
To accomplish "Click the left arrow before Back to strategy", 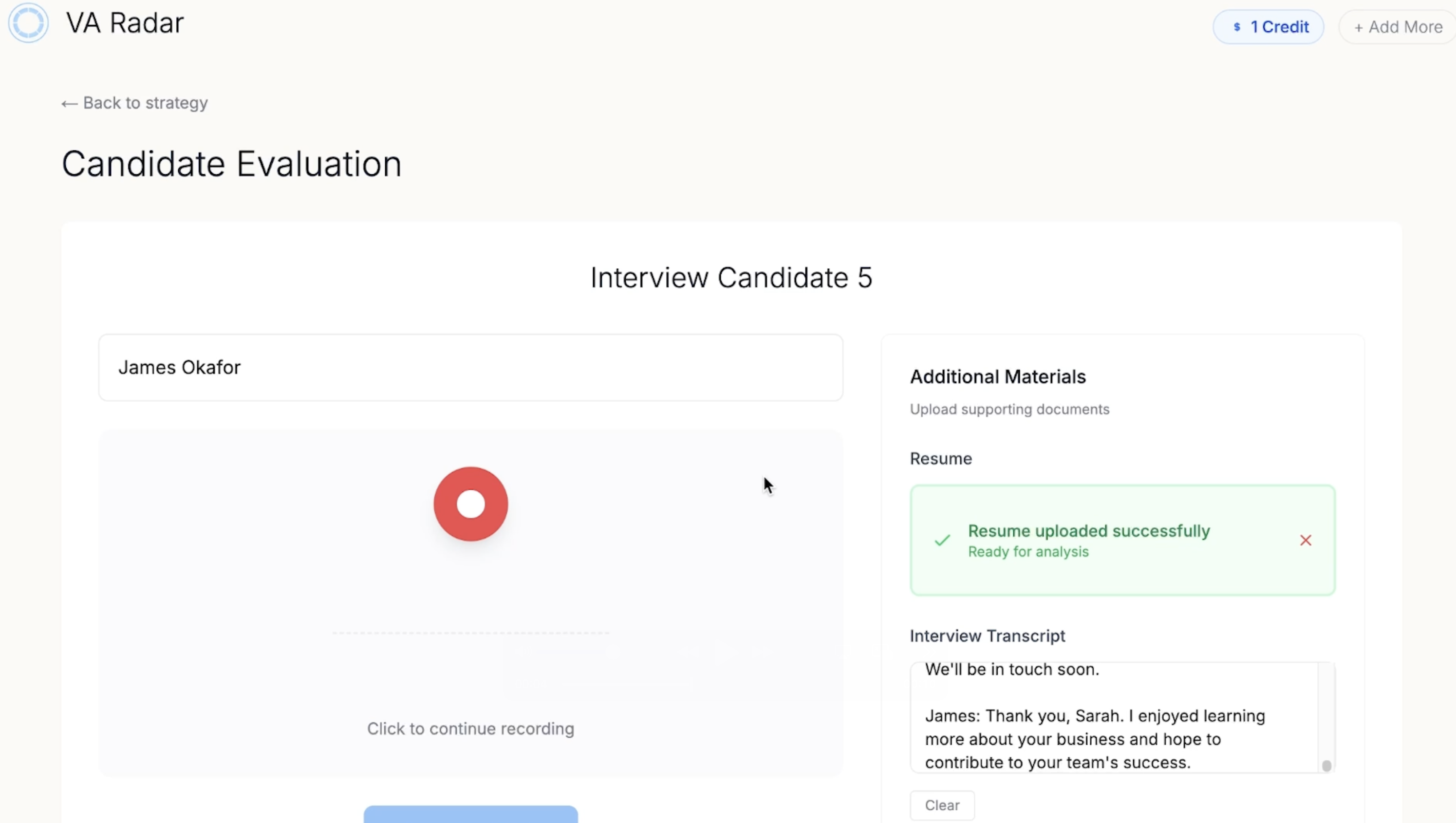I will click(70, 103).
